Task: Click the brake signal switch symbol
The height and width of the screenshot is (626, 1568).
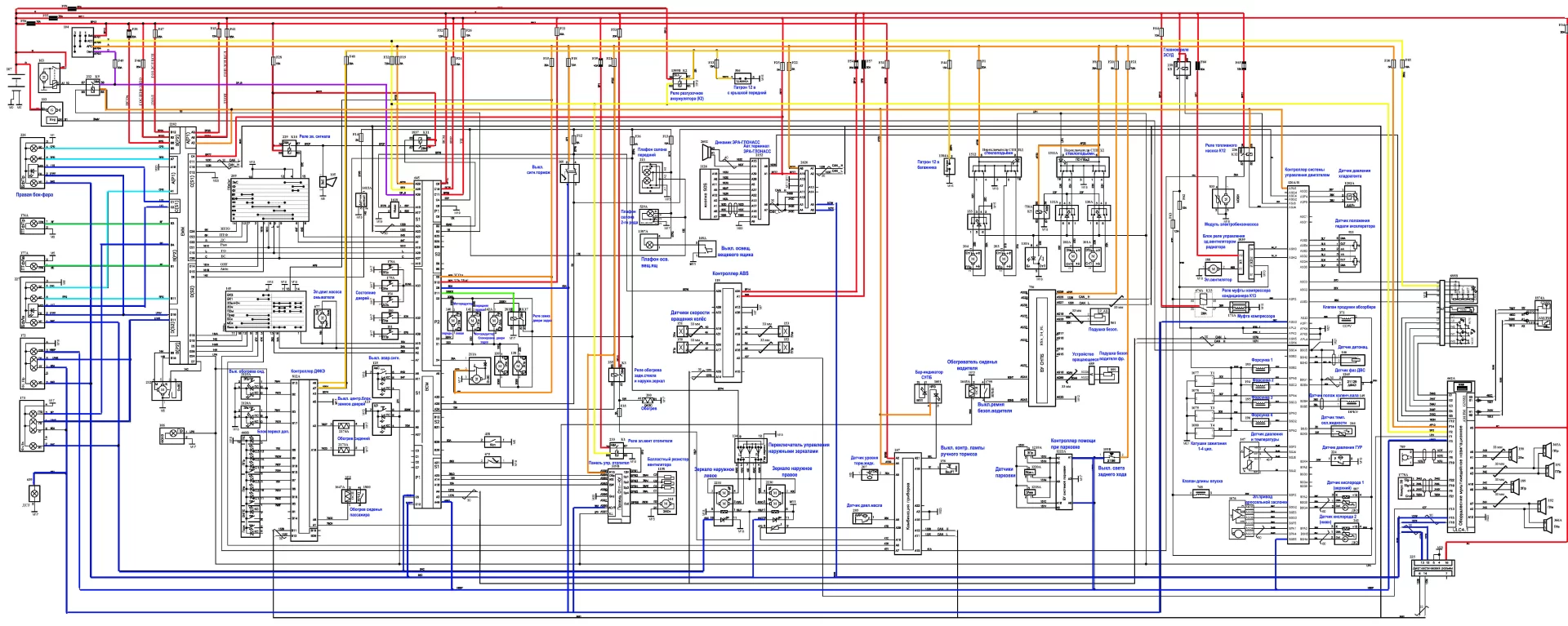Action: click(x=569, y=171)
